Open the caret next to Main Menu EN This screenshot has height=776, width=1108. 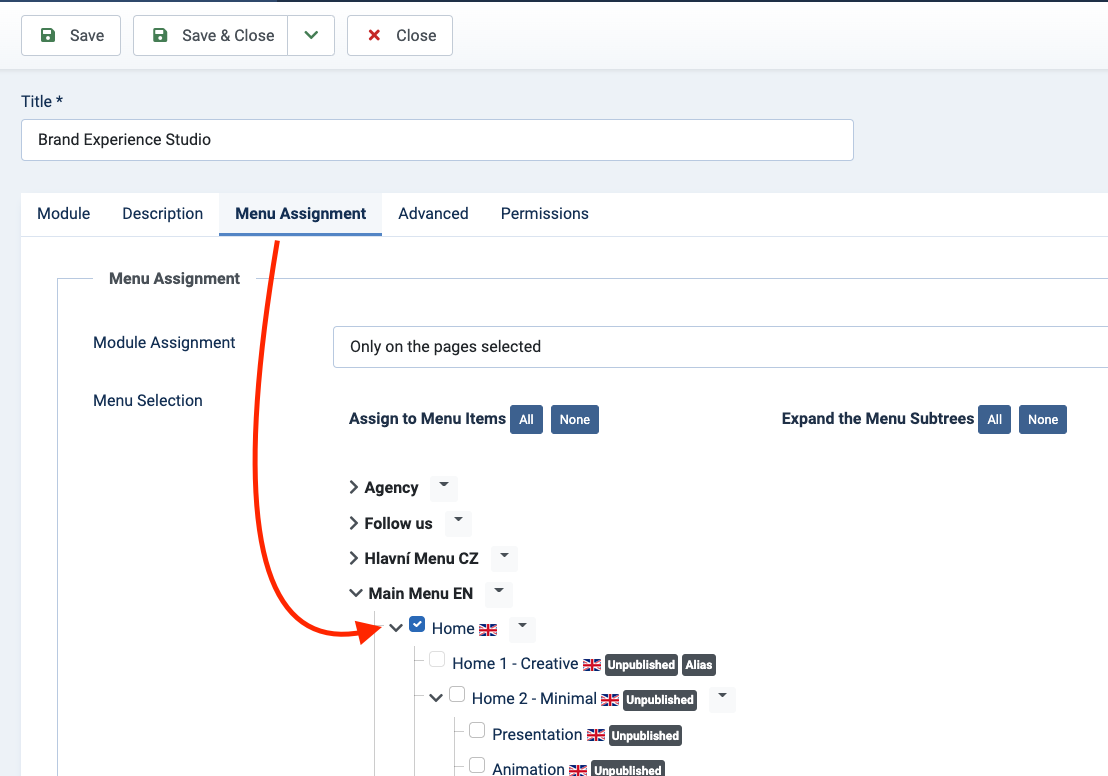coord(499,592)
